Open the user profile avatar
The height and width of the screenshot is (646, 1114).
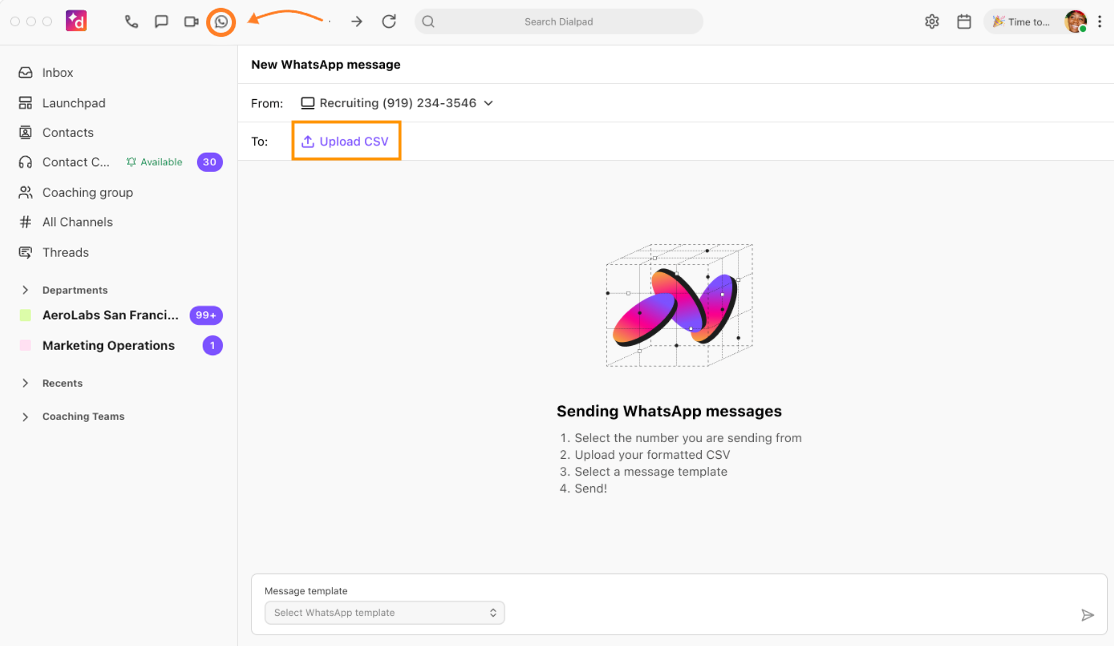(x=1076, y=21)
